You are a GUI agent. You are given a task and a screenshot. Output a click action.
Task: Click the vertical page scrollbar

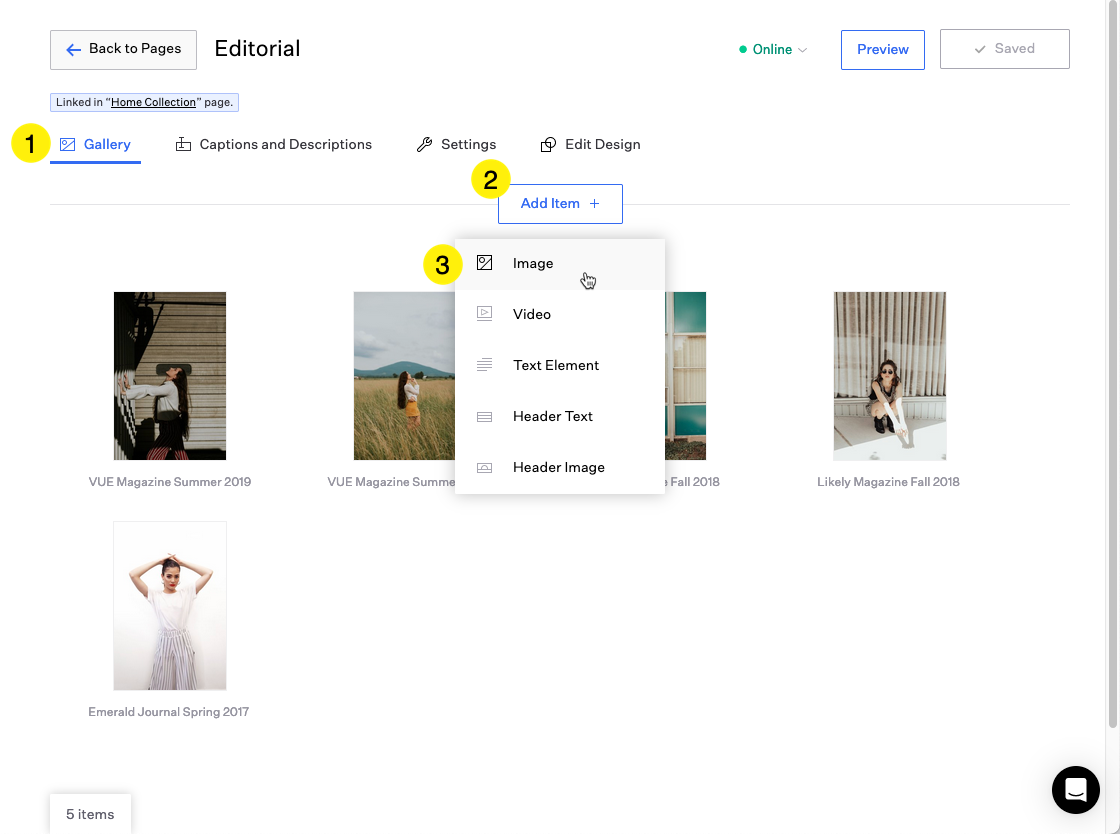[1112, 364]
